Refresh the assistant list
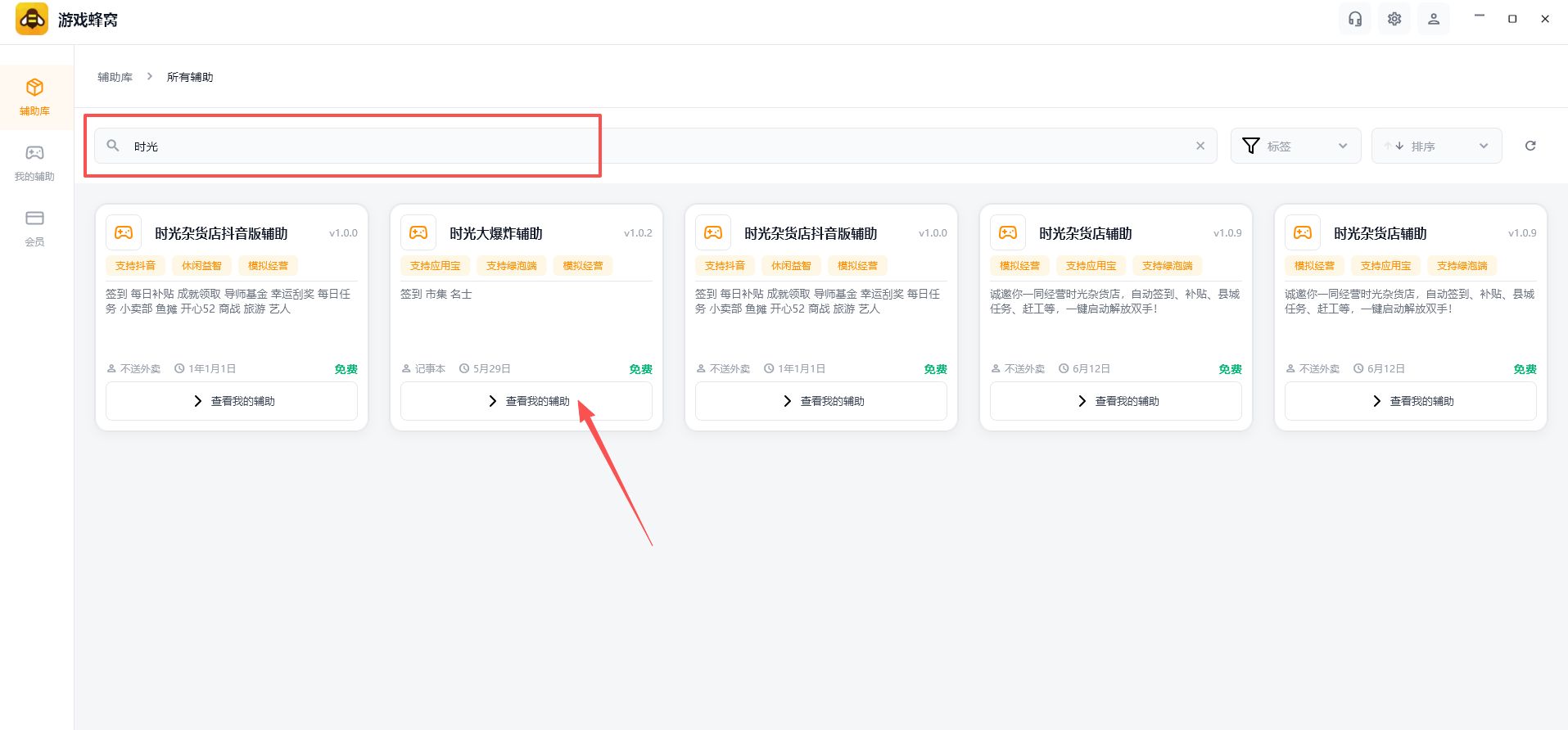 coord(1530,146)
